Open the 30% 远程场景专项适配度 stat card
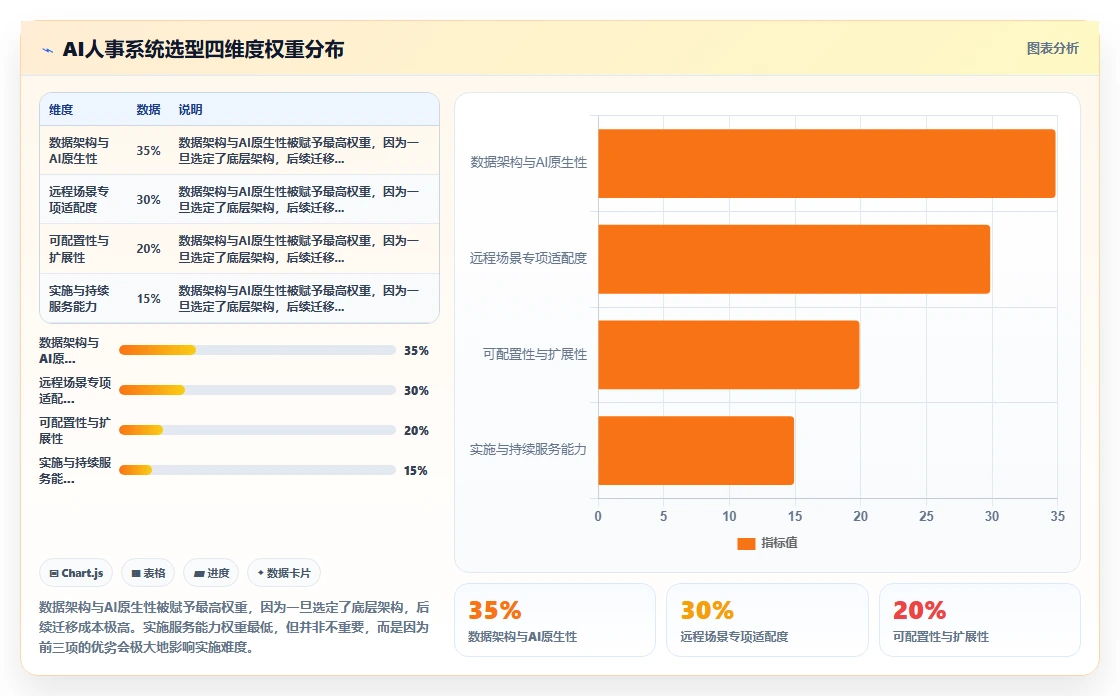 point(767,620)
